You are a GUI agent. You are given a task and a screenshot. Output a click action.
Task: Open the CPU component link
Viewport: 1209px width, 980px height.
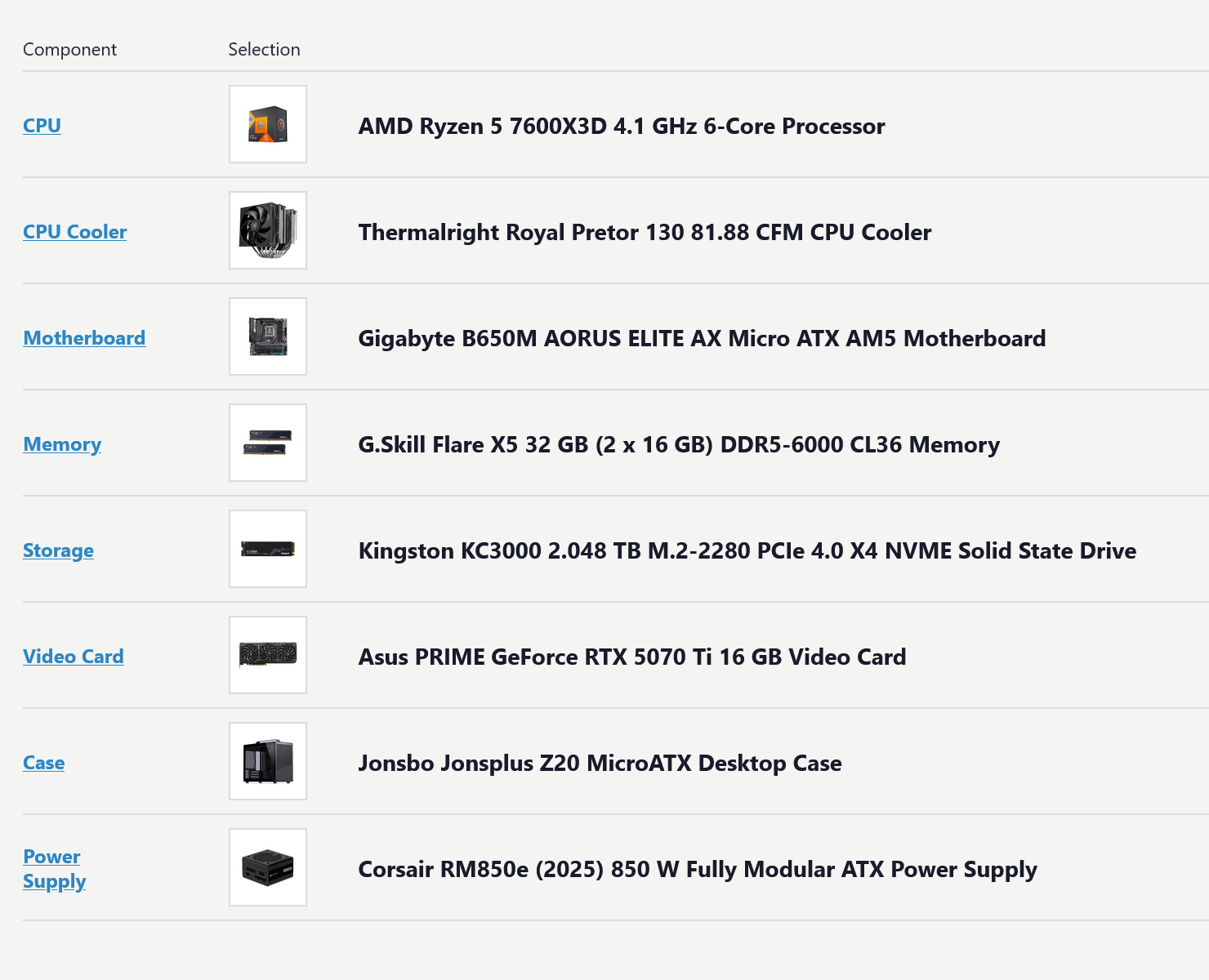point(42,126)
